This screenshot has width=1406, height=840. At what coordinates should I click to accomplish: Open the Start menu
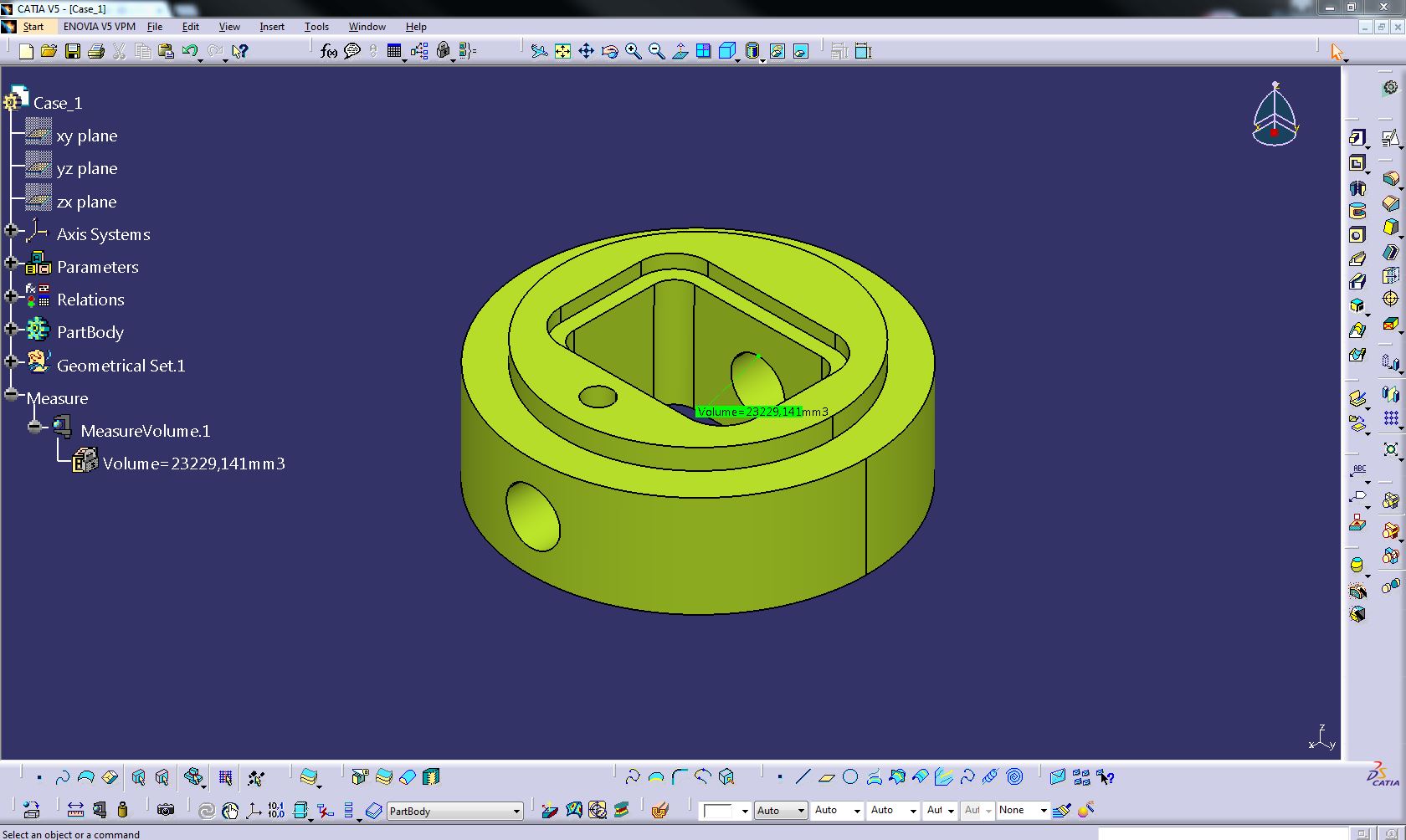tap(33, 27)
